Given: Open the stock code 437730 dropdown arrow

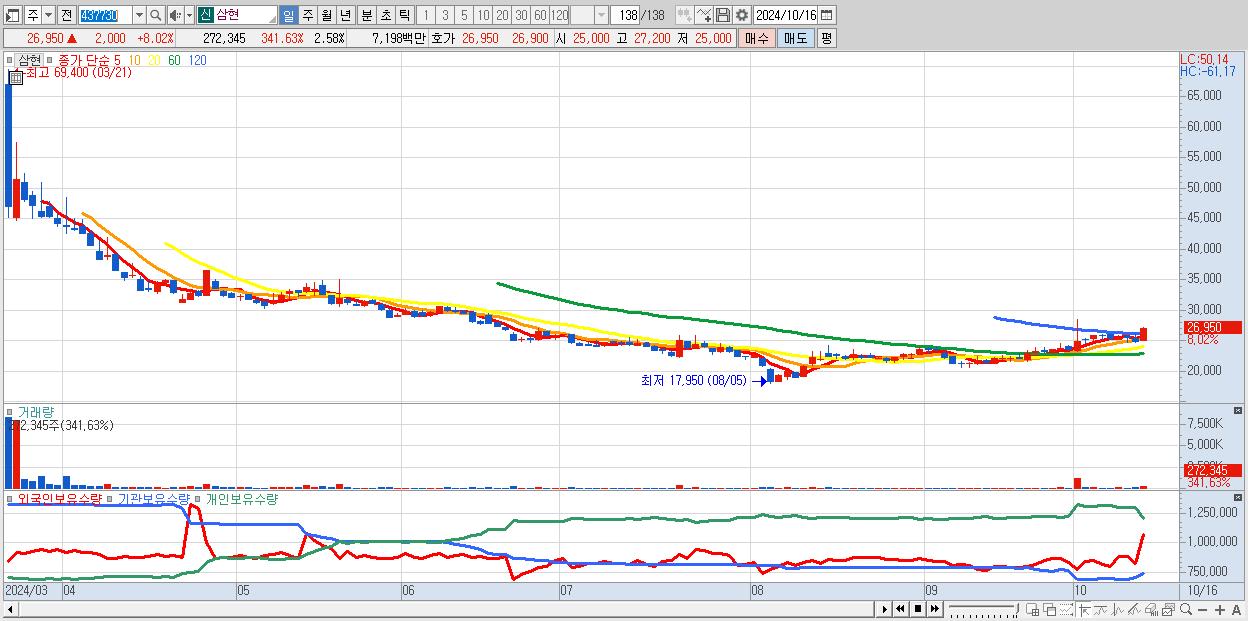Looking at the screenshot, I should pyautogui.click(x=139, y=15).
